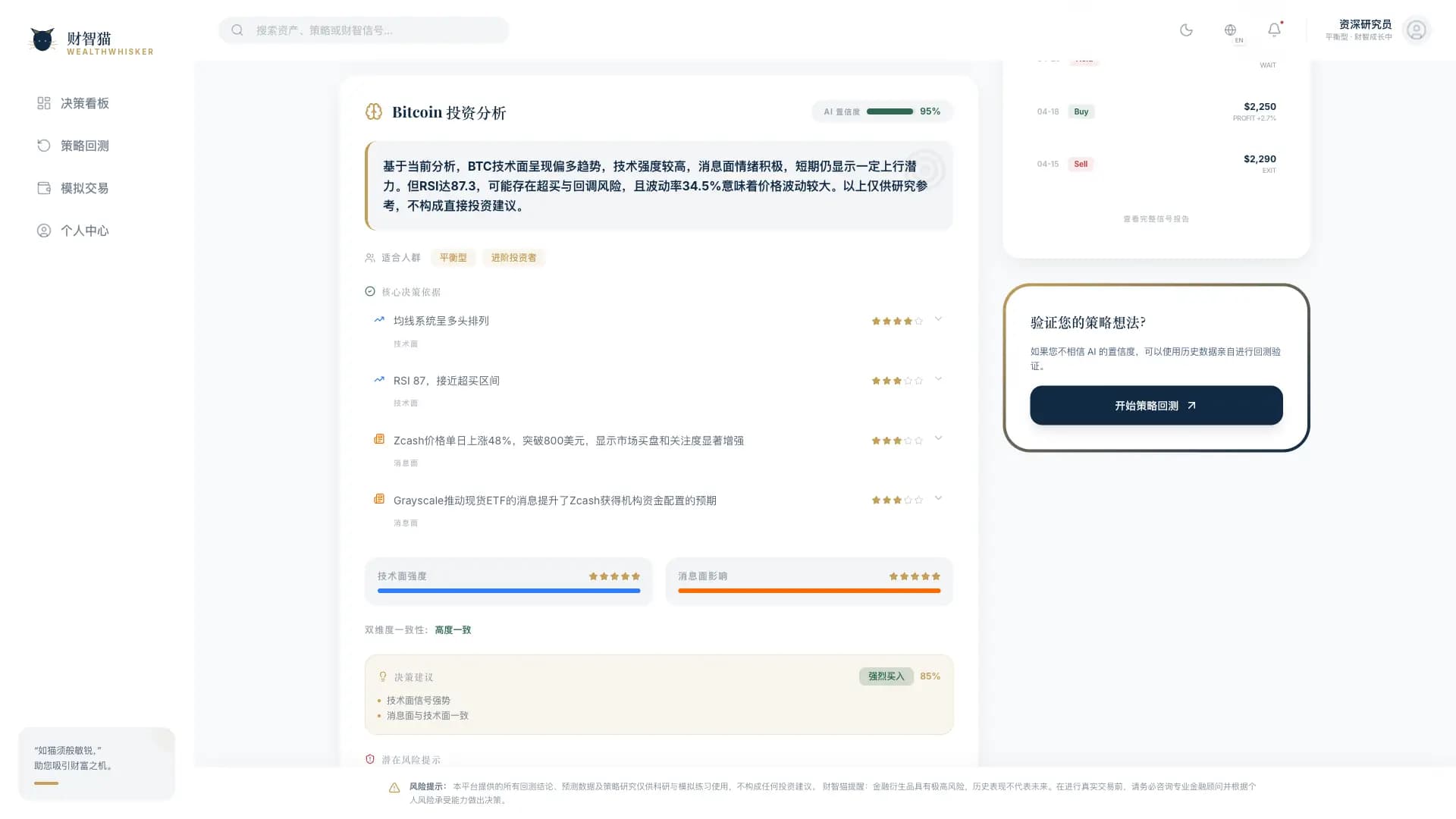Click news icon beside Grayscale推动现货ETF
Viewport: 1456px width, 819px height.
coord(379,499)
